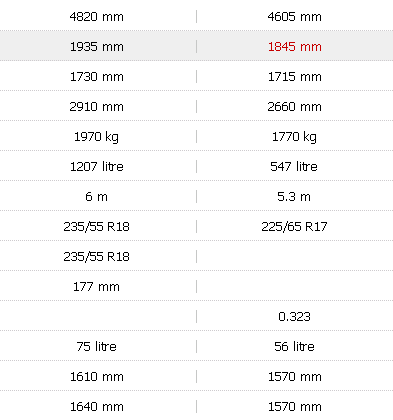The image size is (393, 420).
Task: Select the 56 litre tank value
Action: pos(294,347)
